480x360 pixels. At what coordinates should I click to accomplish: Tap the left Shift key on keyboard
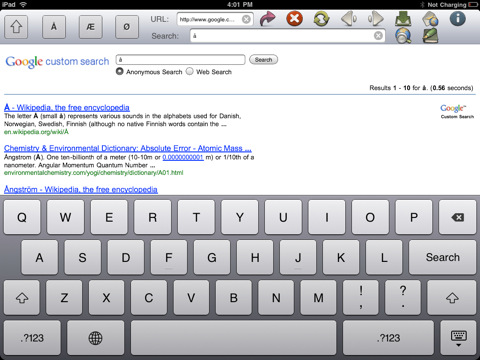click(22, 298)
